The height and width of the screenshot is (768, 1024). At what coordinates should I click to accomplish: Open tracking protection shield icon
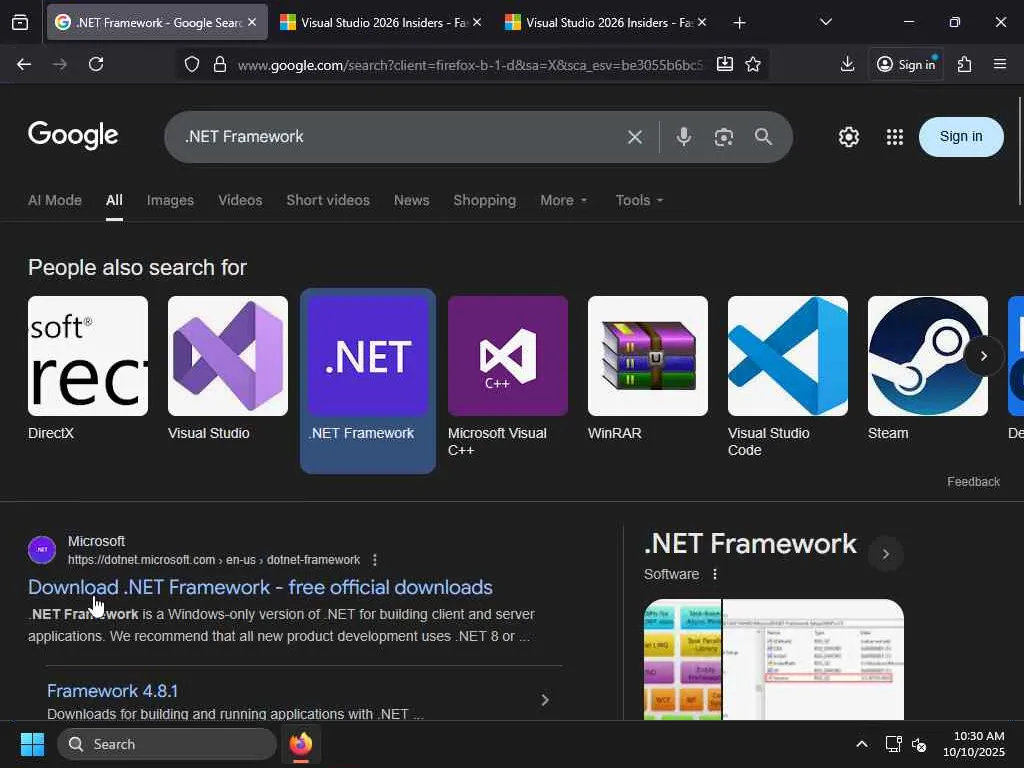click(191, 64)
